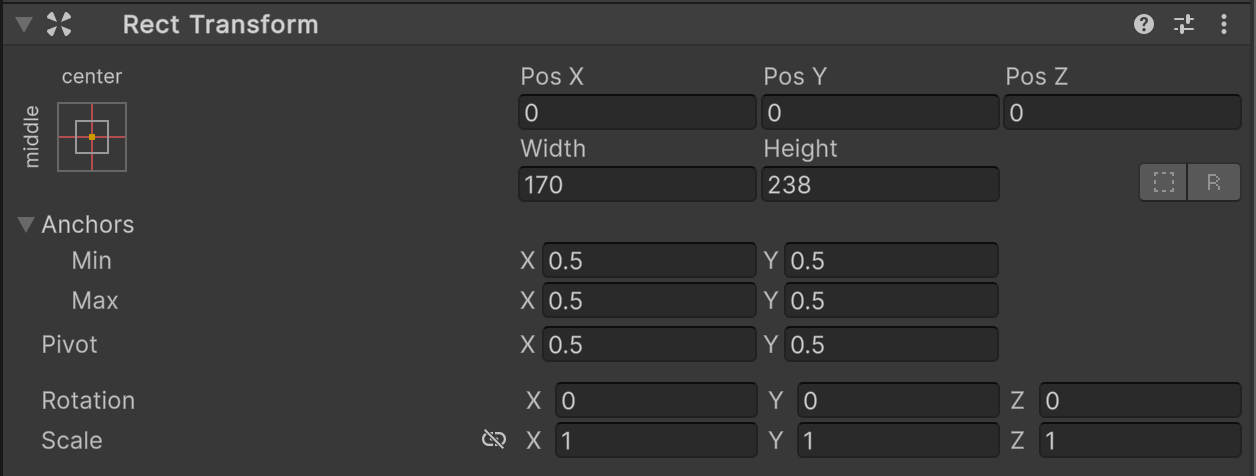Click the Pos Y value field
The image size is (1256, 476).
880,113
